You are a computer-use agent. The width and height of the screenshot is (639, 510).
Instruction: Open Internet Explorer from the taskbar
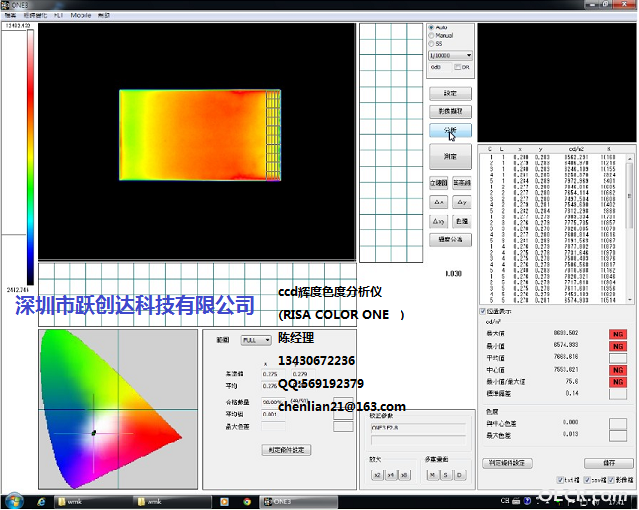[41, 502]
